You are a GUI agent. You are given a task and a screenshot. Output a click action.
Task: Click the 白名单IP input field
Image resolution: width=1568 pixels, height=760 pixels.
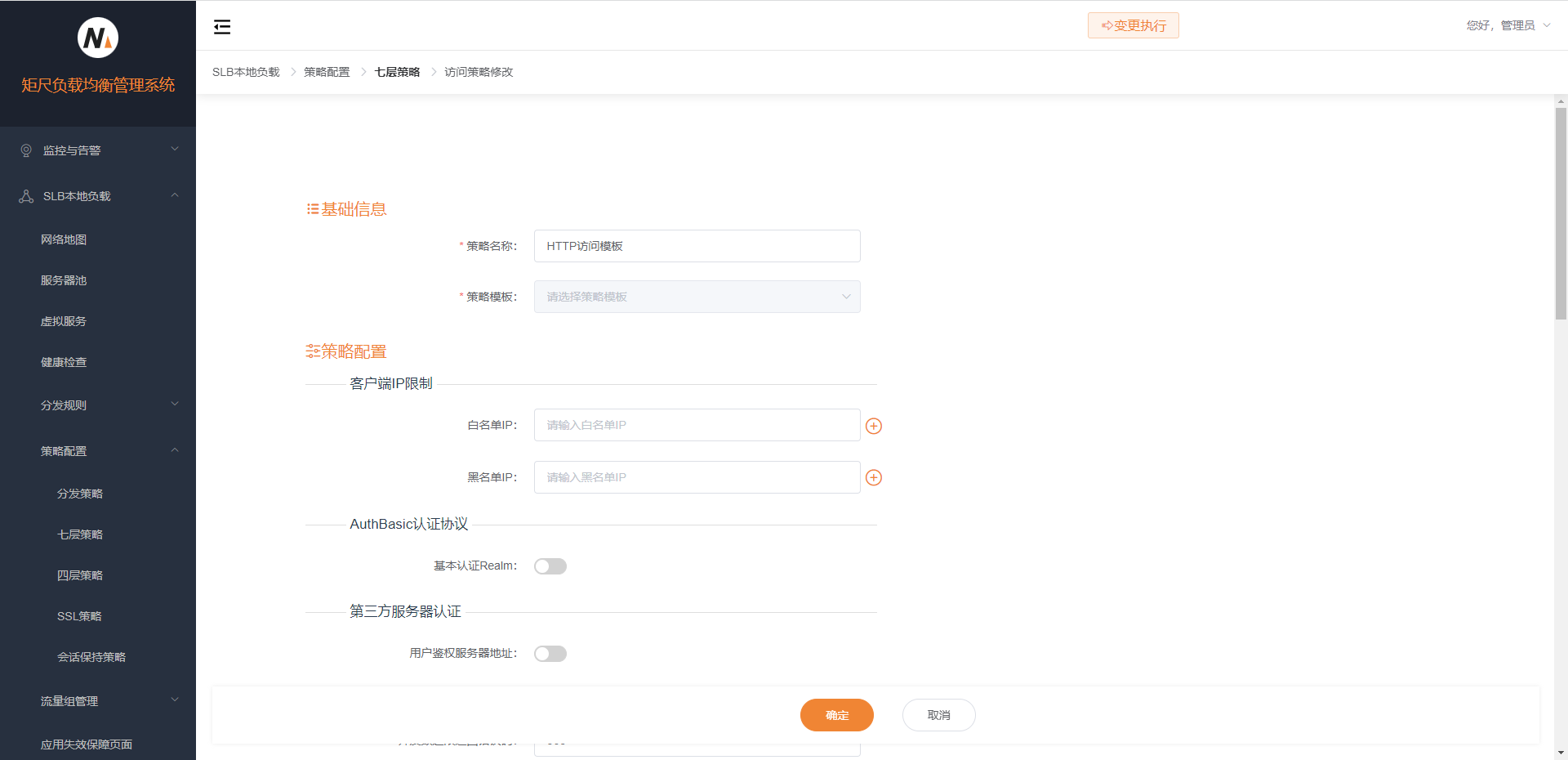(697, 425)
